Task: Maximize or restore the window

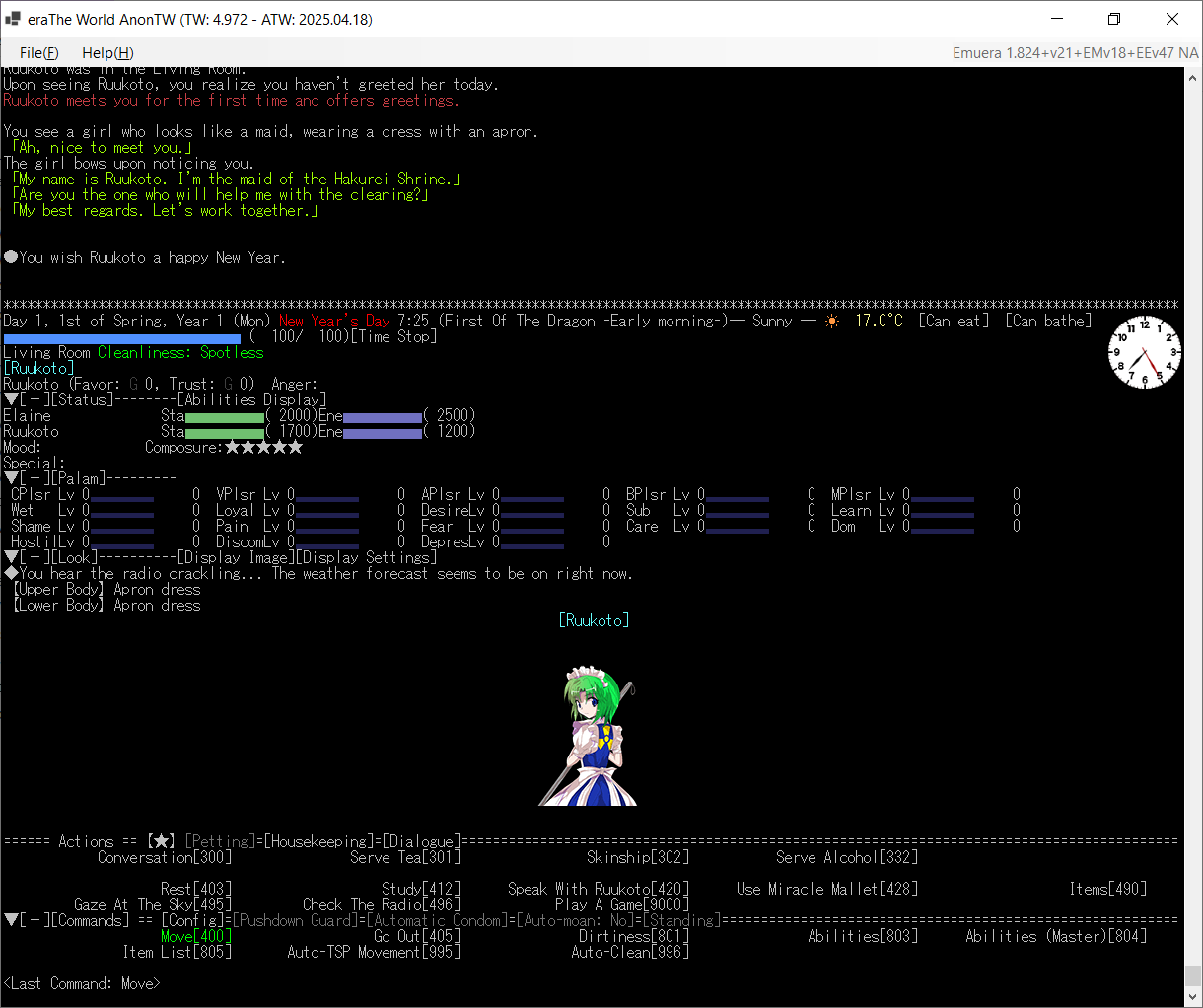Action: 1114,19
